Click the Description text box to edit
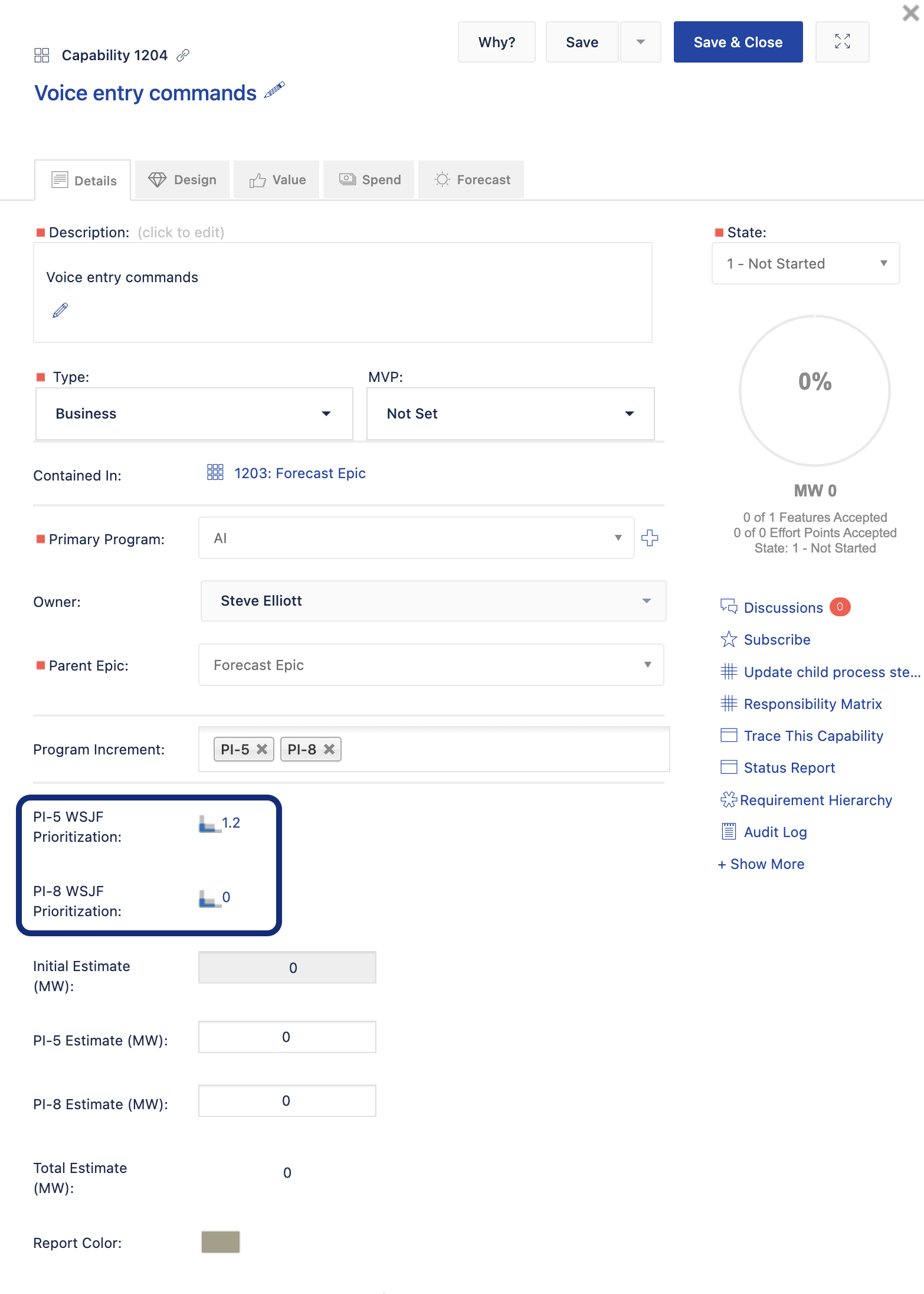Image resolution: width=924 pixels, height=1294 pixels. pos(343,292)
